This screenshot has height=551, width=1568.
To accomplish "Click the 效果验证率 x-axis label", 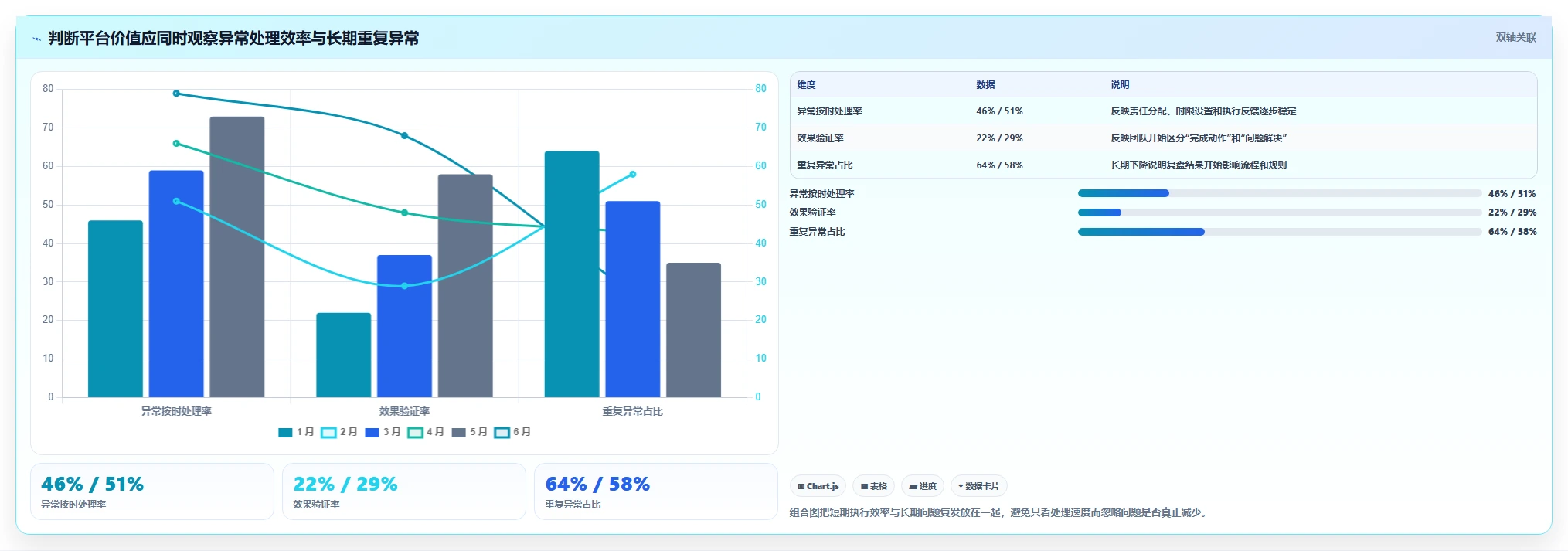I will point(404,411).
